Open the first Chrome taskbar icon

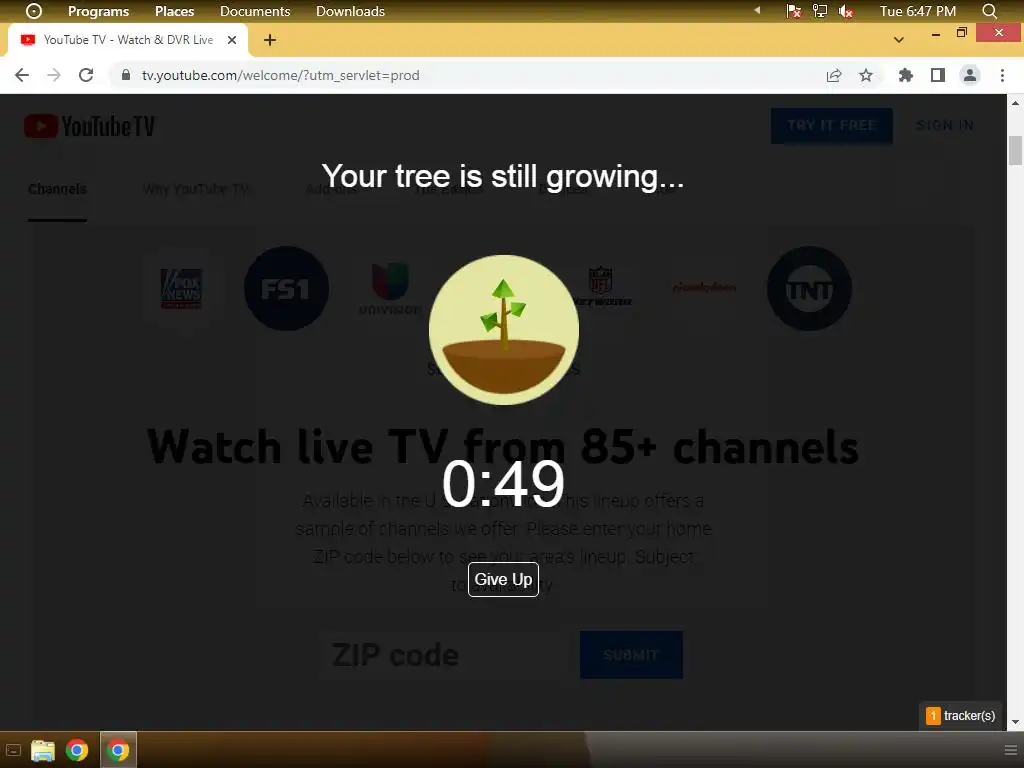click(77, 750)
